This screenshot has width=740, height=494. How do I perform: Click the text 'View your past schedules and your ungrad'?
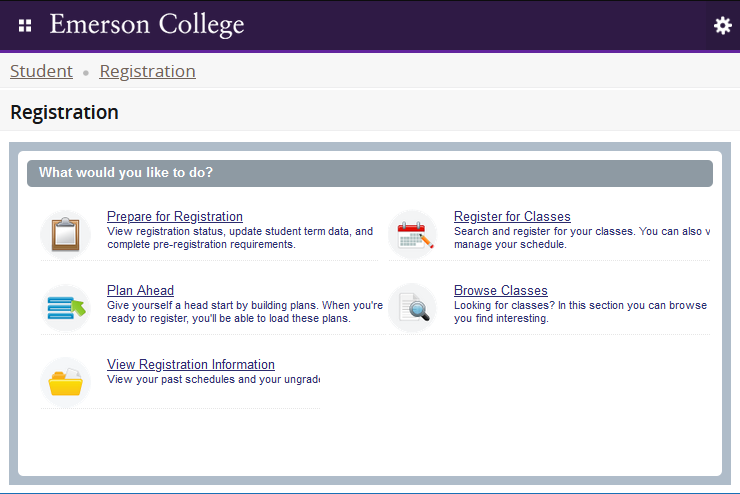point(213,379)
